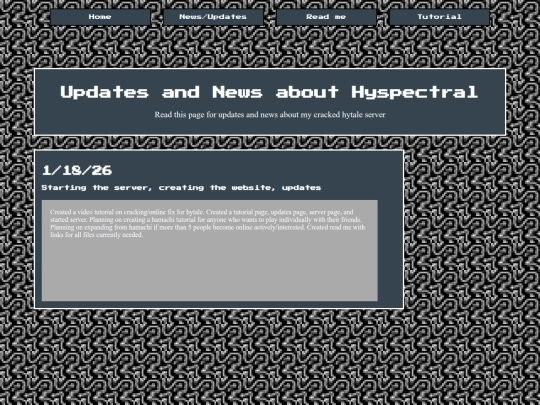Viewport: 540px width, 405px height.
Task: Open the Read me page
Action: [326, 17]
